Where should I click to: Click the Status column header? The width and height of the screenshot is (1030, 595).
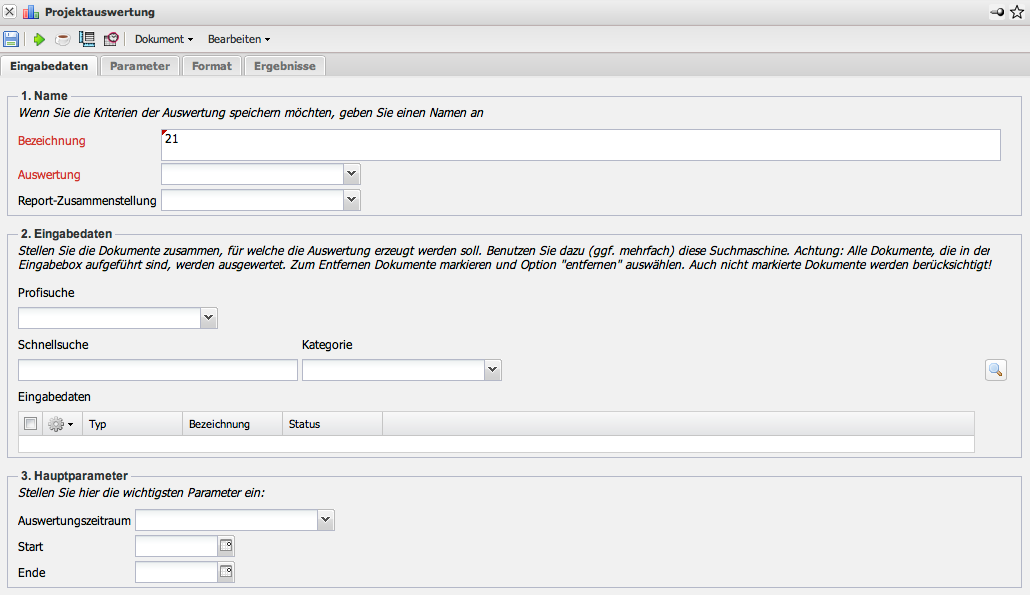(x=332, y=424)
